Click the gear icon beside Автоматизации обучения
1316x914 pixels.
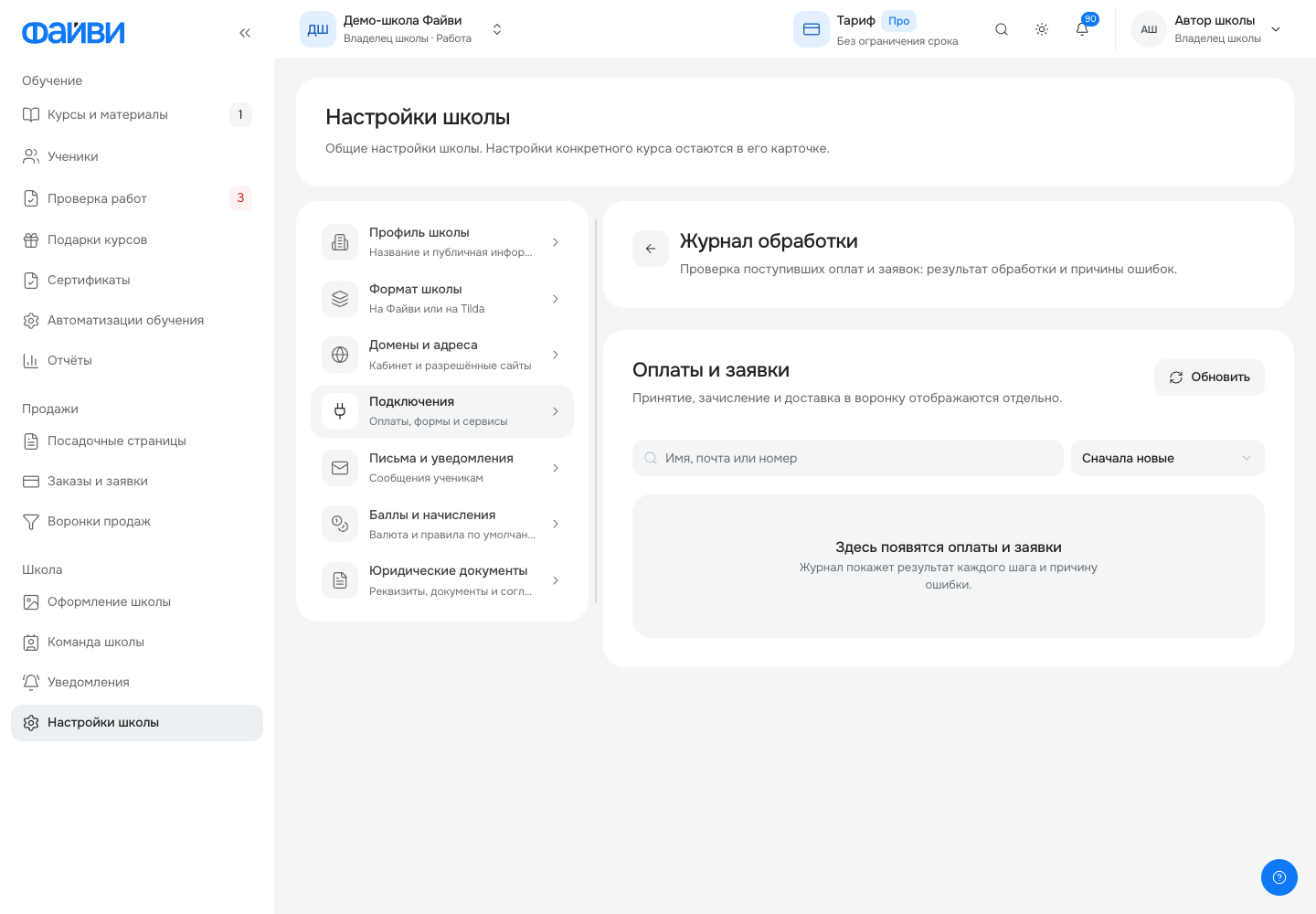31,320
